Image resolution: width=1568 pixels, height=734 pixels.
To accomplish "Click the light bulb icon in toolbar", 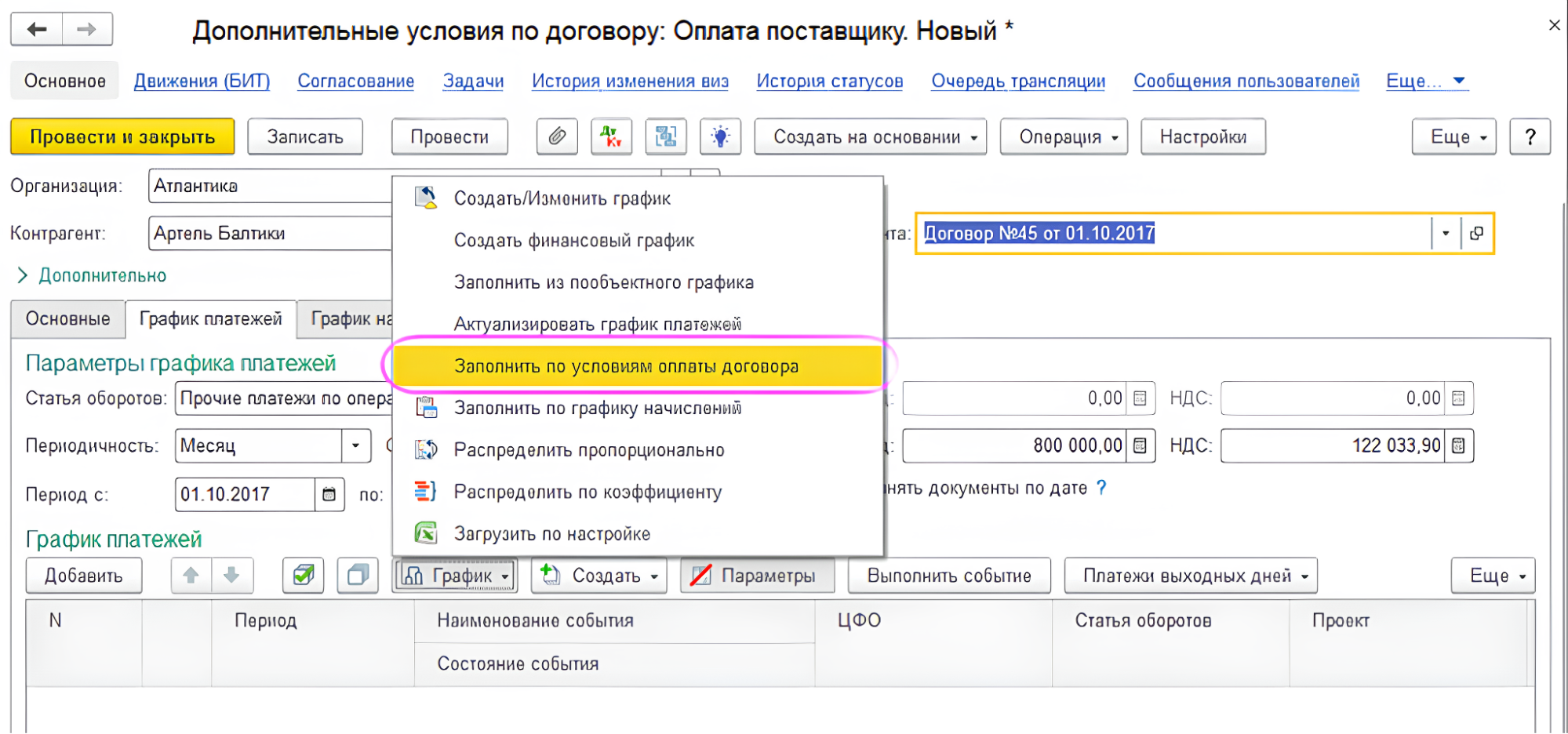I will tap(719, 137).
